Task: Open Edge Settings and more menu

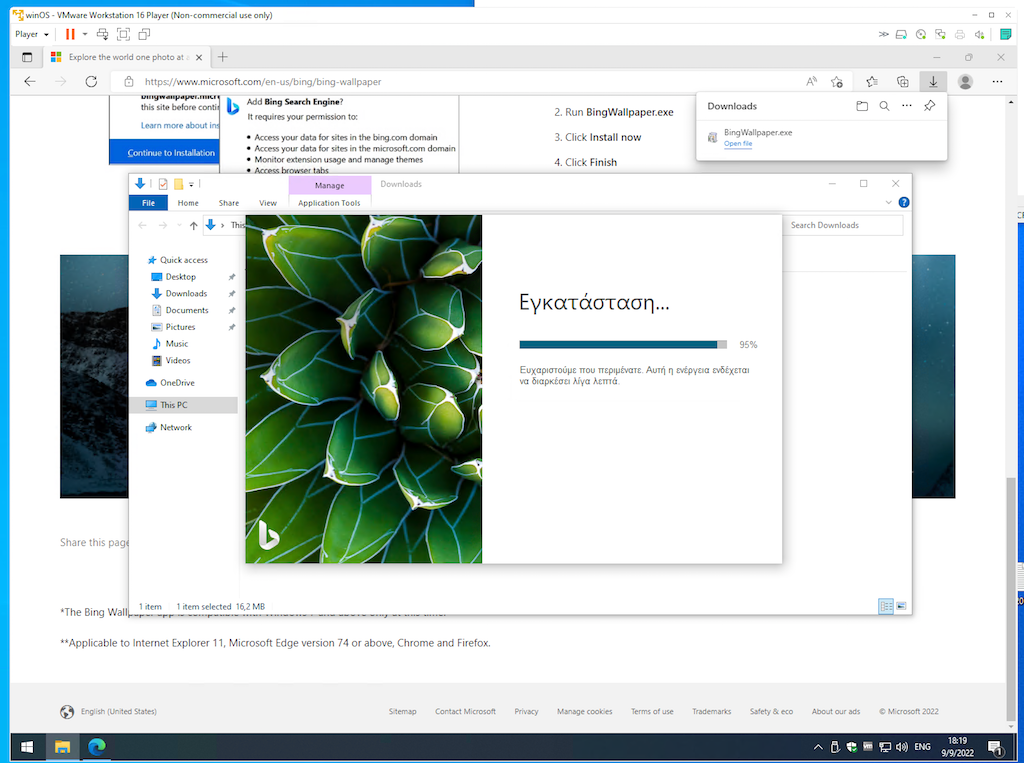Action: coord(997,82)
